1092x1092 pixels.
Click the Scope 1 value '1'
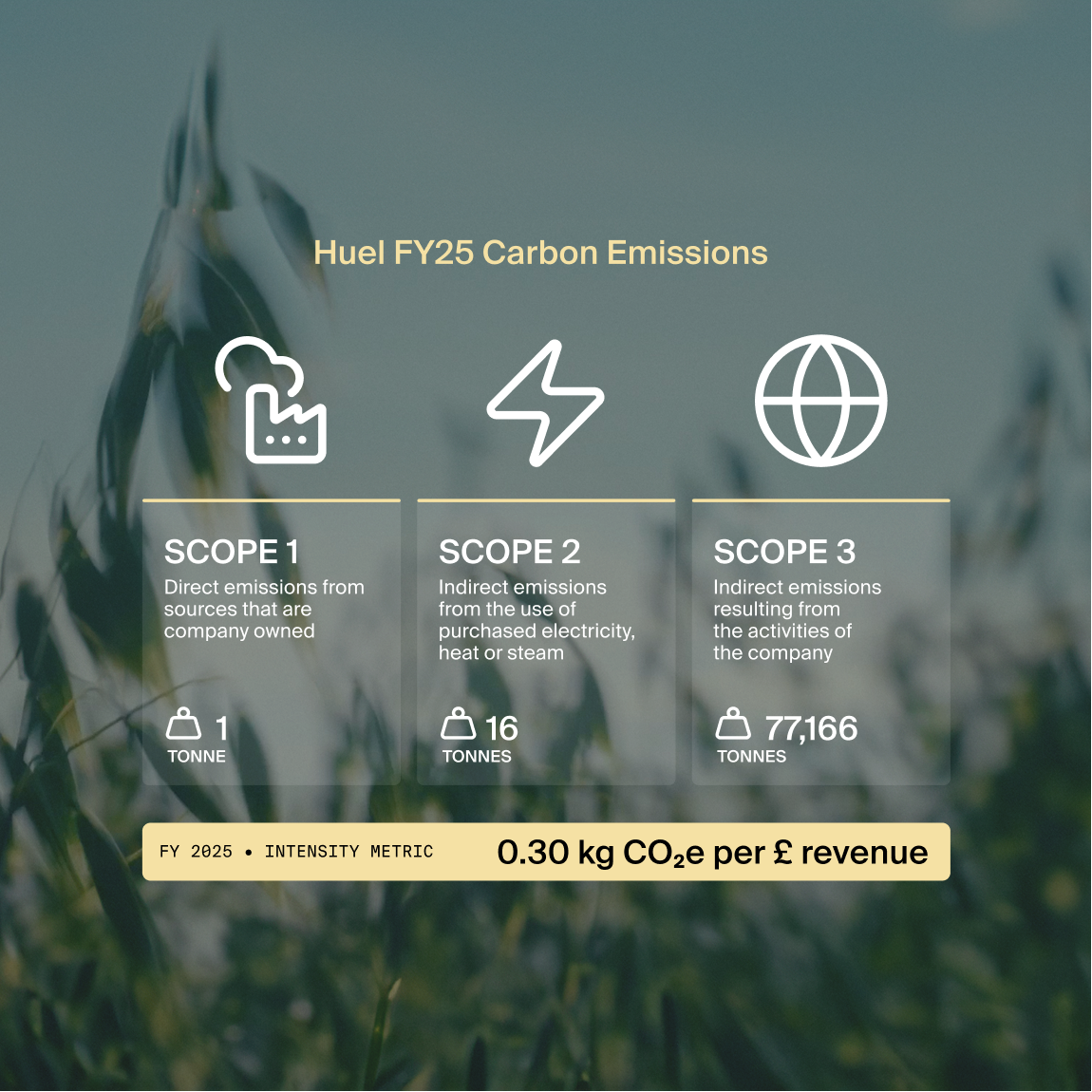coord(221,728)
